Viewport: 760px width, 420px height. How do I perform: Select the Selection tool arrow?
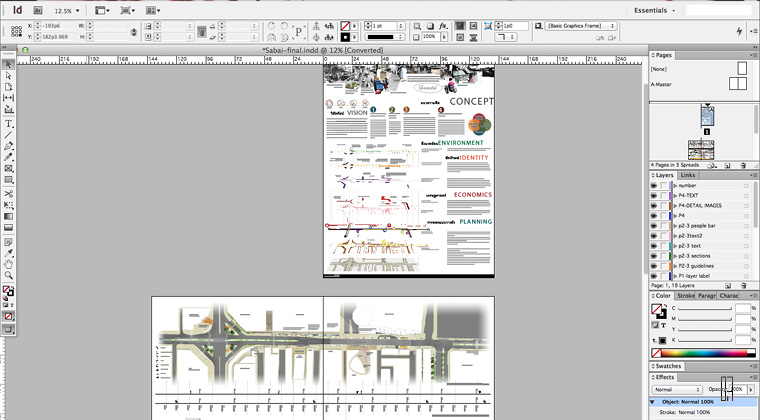[8, 64]
